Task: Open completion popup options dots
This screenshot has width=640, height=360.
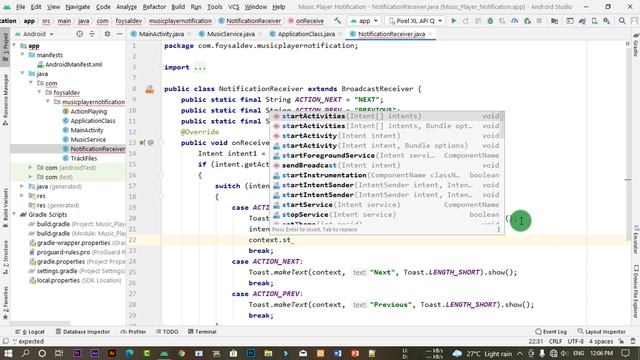Action: coord(498,229)
